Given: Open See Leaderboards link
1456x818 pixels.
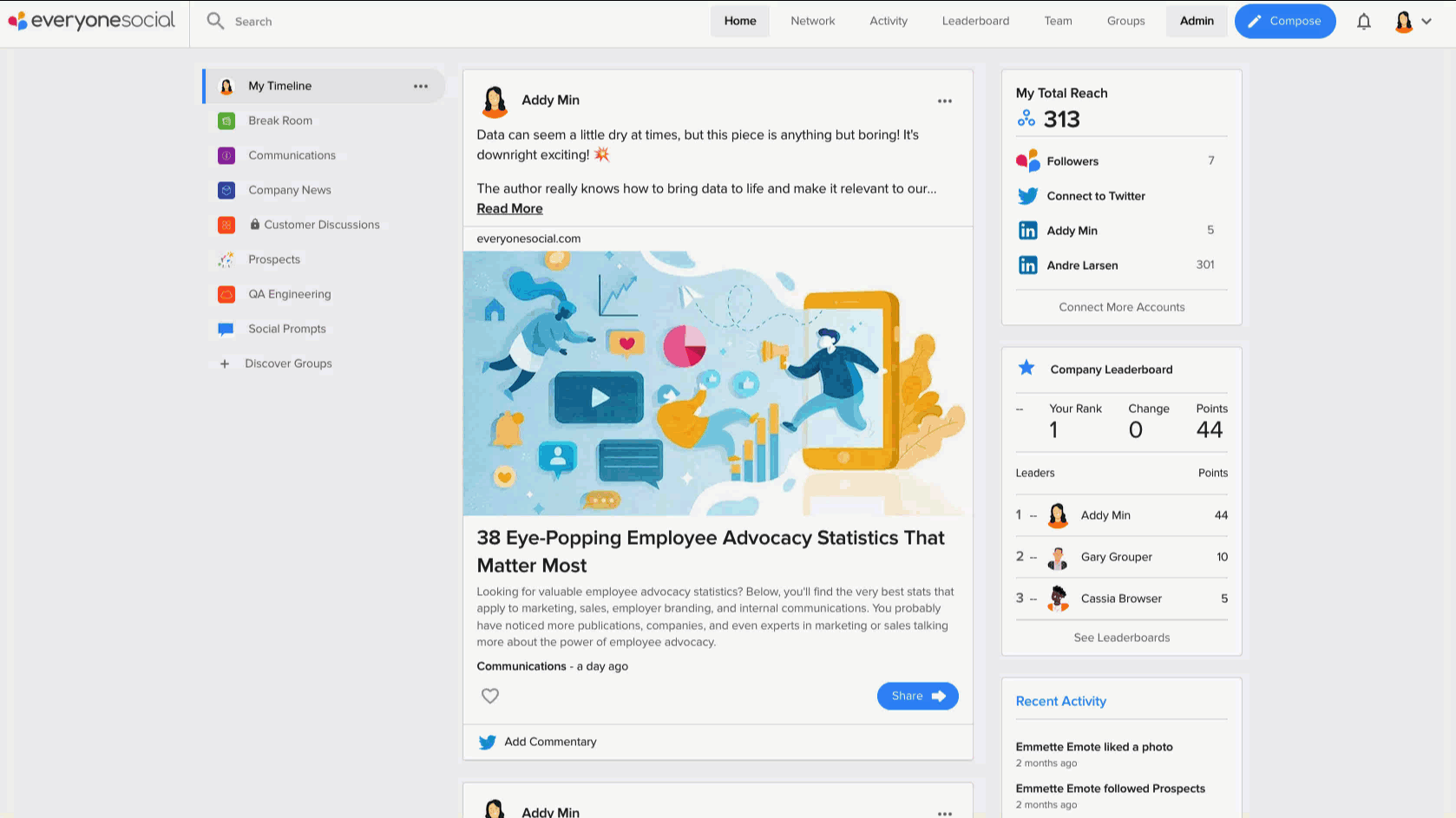Looking at the screenshot, I should [1122, 638].
